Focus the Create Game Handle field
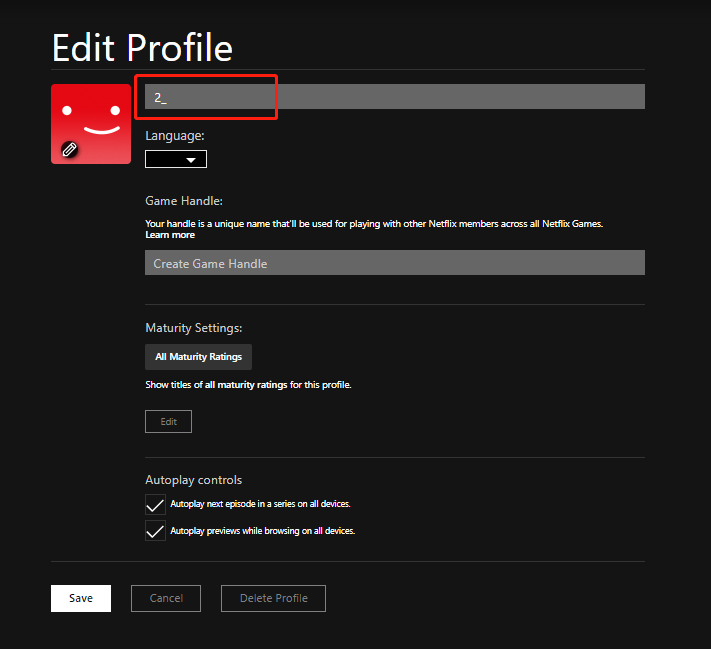Image resolution: width=711 pixels, height=649 pixels. [x=394, y=263]
